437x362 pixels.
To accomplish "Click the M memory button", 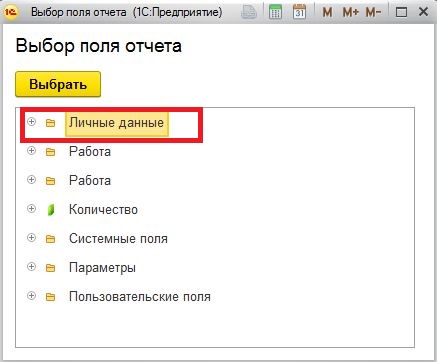I will click(327, 13).
